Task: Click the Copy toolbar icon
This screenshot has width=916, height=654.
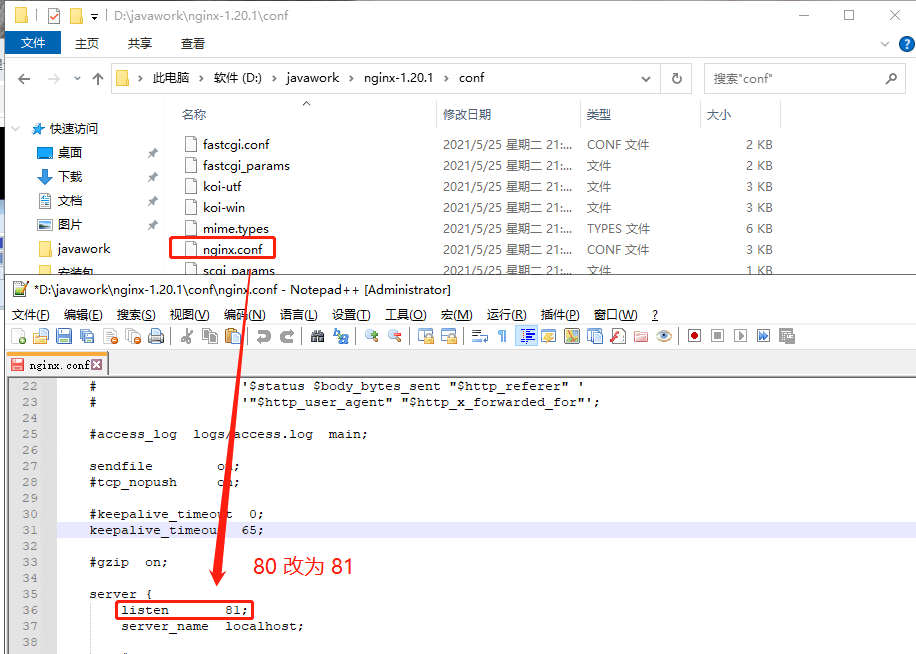Action: (210, 336)
